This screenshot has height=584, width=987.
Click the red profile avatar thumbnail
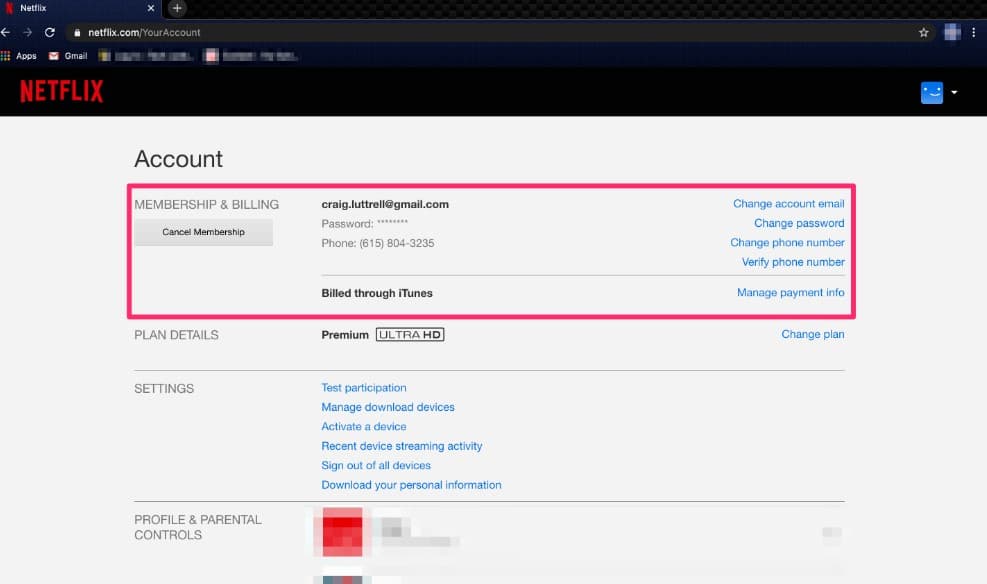342,532
